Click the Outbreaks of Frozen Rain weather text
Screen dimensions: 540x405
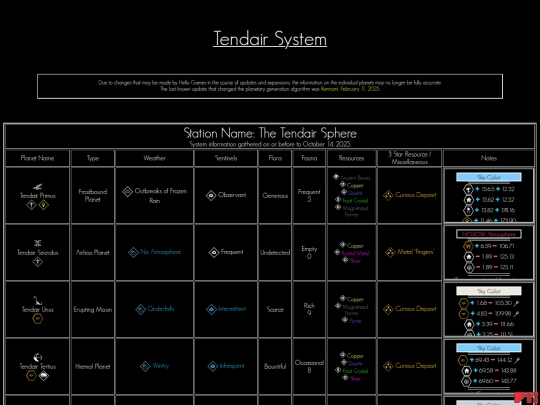(x=160, y=196)
